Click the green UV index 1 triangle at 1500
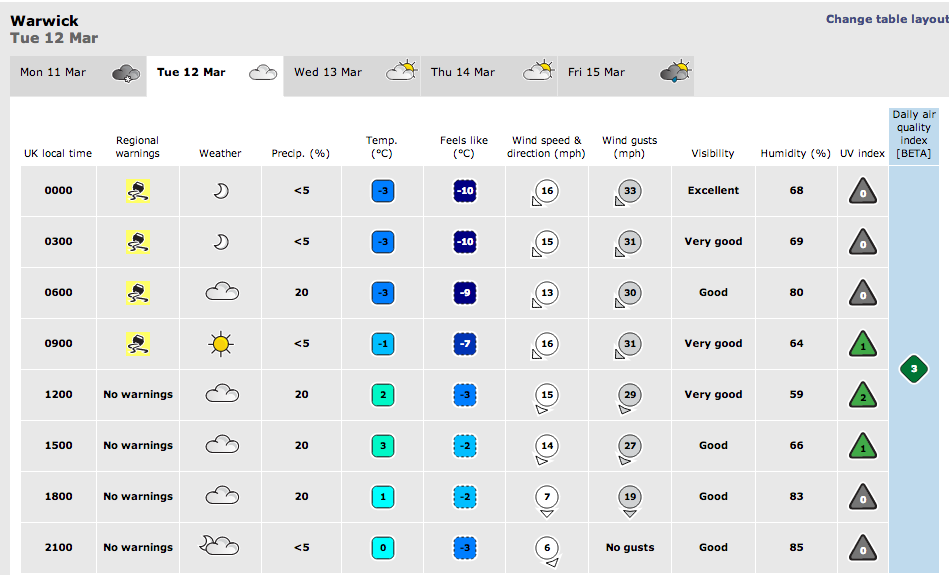The image size is (949, 575). 863,445
